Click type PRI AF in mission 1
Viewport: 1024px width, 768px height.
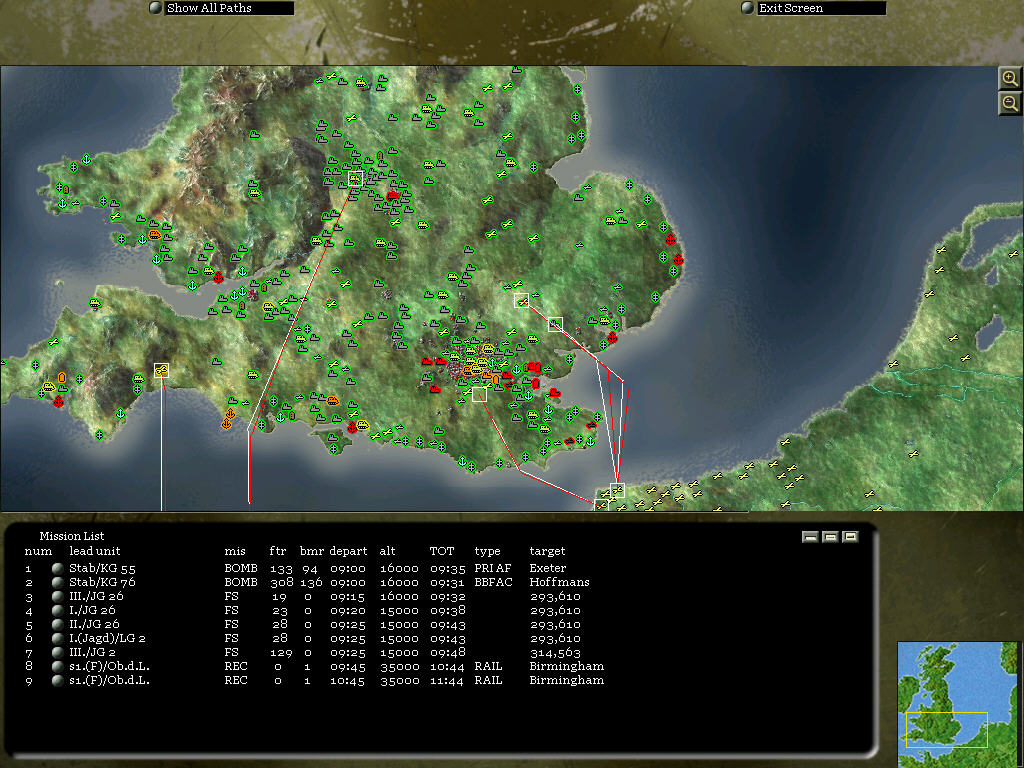coord(492,568)
